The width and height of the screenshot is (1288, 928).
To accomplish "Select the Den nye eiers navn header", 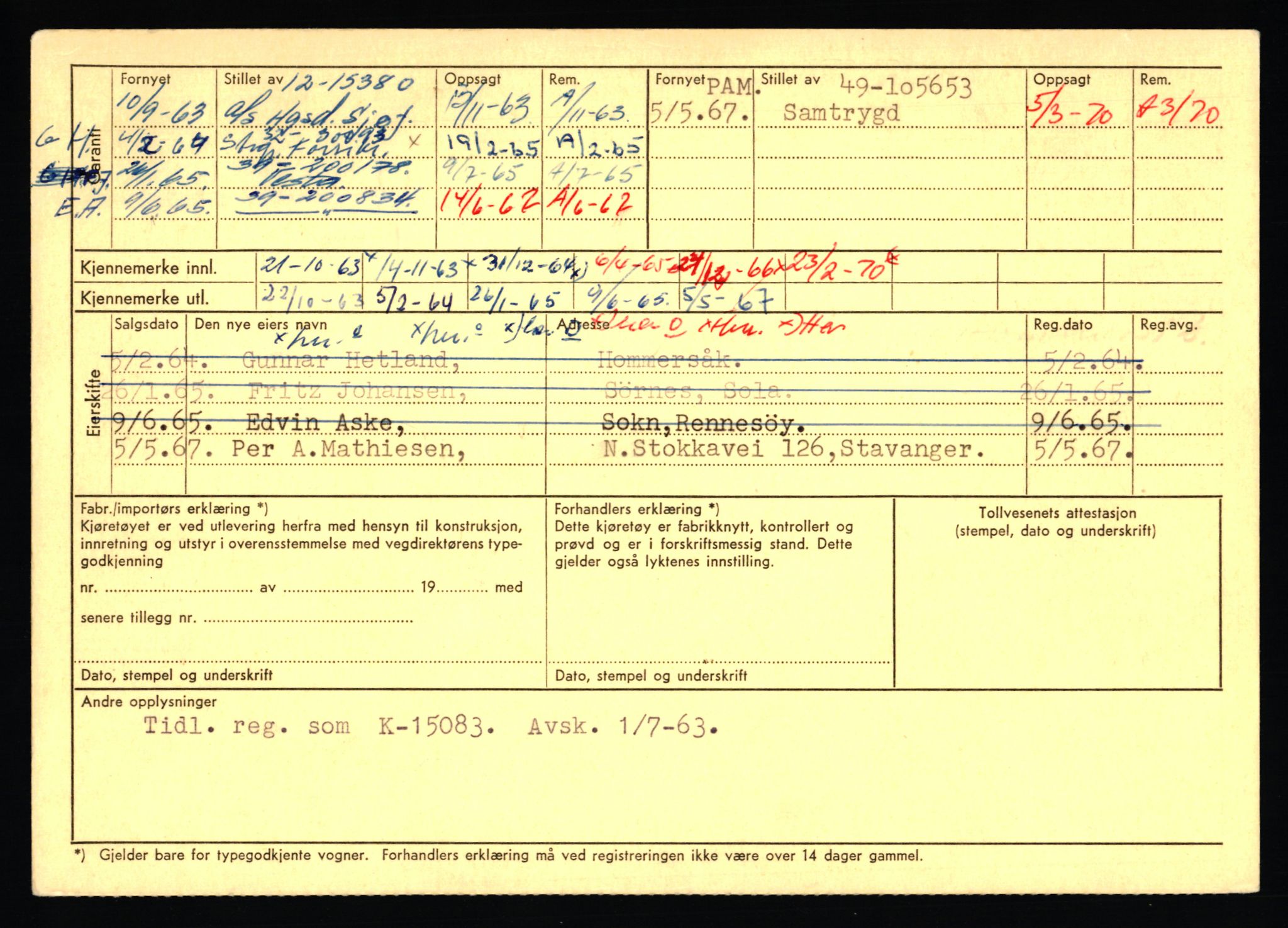I will click(261, 325).
